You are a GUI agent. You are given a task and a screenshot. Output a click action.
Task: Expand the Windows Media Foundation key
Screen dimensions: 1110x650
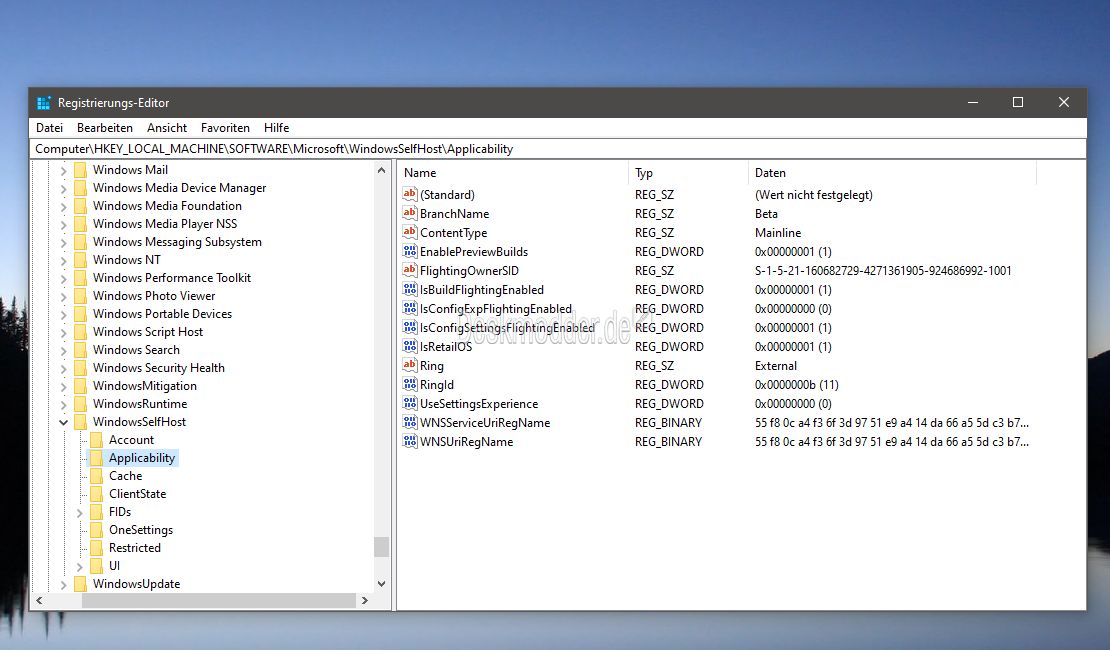point(63,206)
